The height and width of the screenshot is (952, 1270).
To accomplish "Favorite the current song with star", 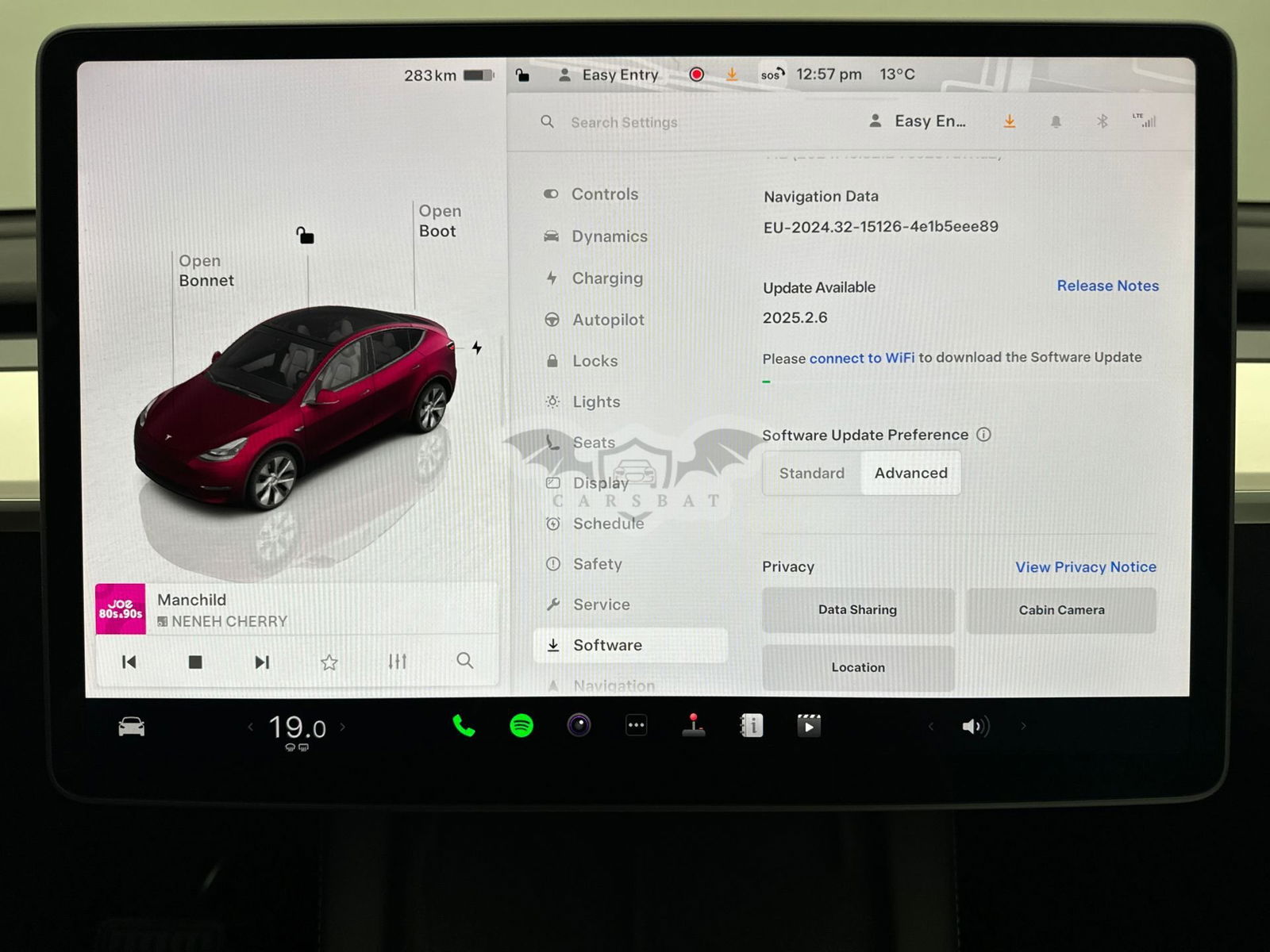I will (329, 662).
